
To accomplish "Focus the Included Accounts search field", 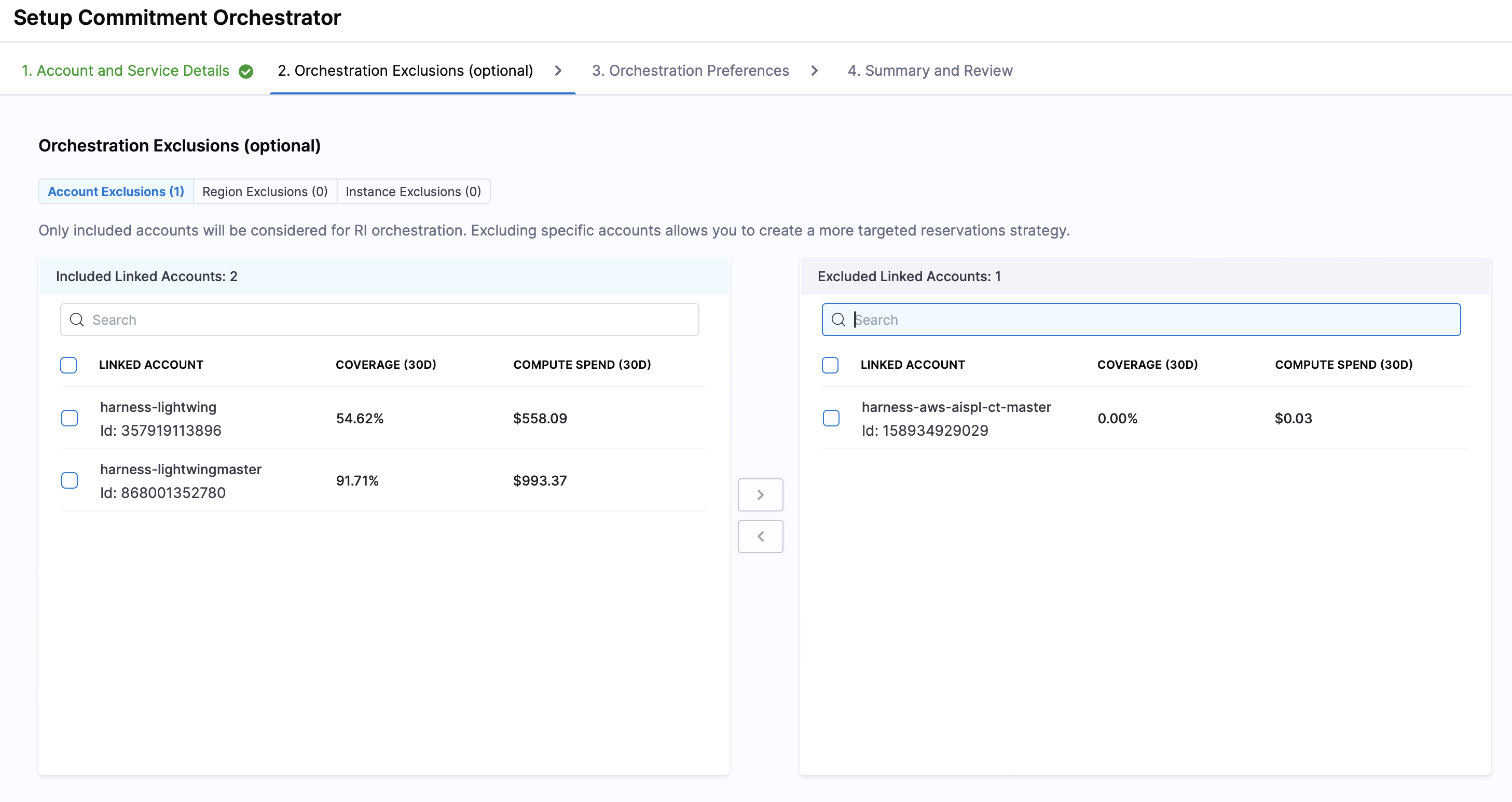I will (x=388, y=320).
